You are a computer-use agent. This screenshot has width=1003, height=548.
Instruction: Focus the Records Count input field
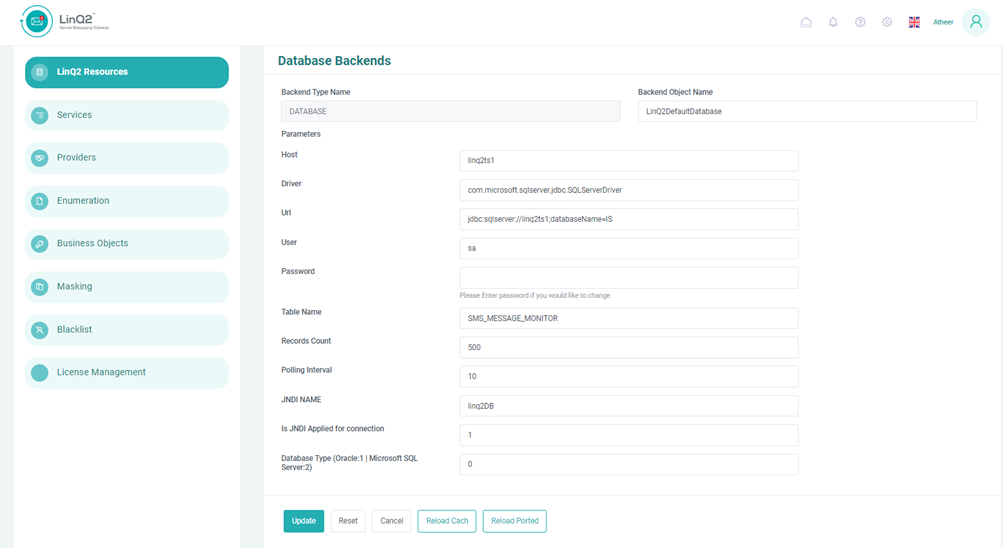pos(629,347)
